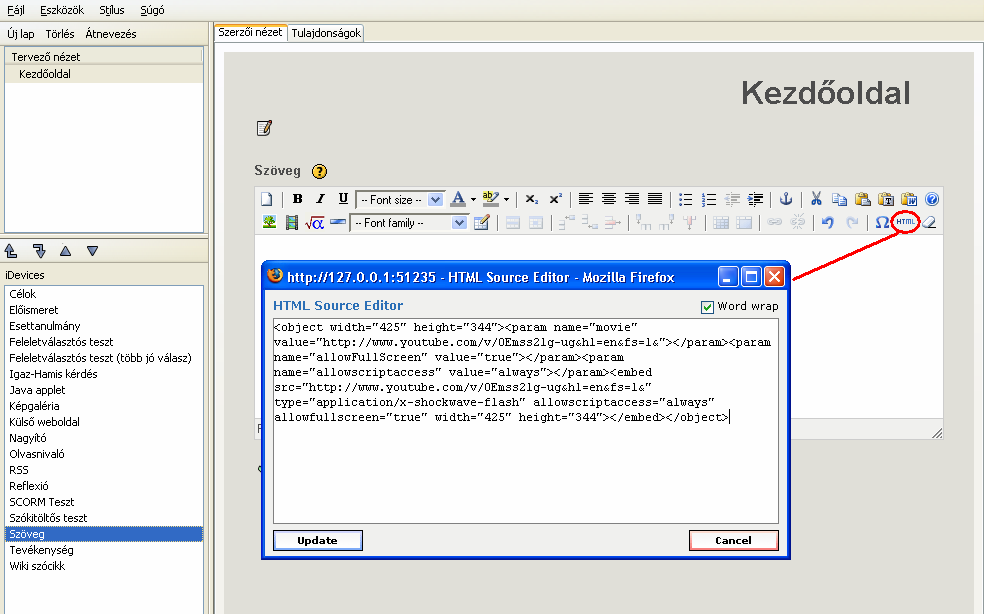Screen dimensions: 984x614
Task: Click Átnevezés to rename page
Action: [x=111, y=34]
